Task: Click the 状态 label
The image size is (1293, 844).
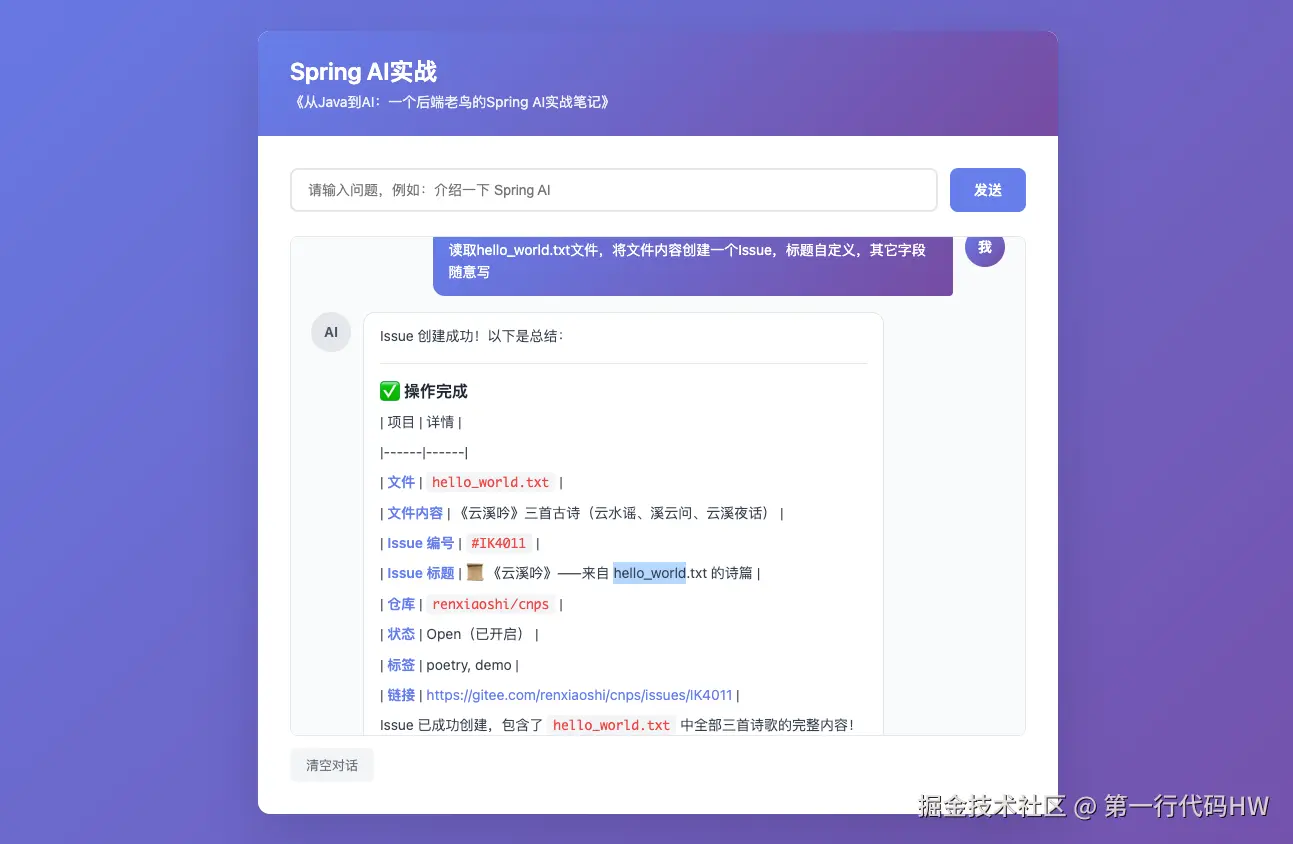Action: pos(401,634)
